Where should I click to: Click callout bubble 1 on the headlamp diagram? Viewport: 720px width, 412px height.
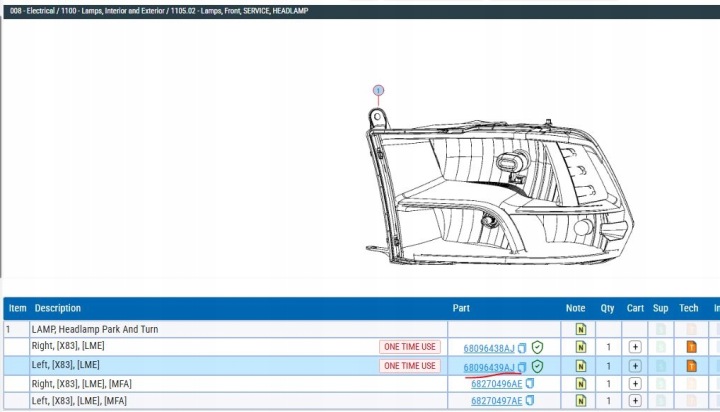pyautogui.click(x=378, y=90)
